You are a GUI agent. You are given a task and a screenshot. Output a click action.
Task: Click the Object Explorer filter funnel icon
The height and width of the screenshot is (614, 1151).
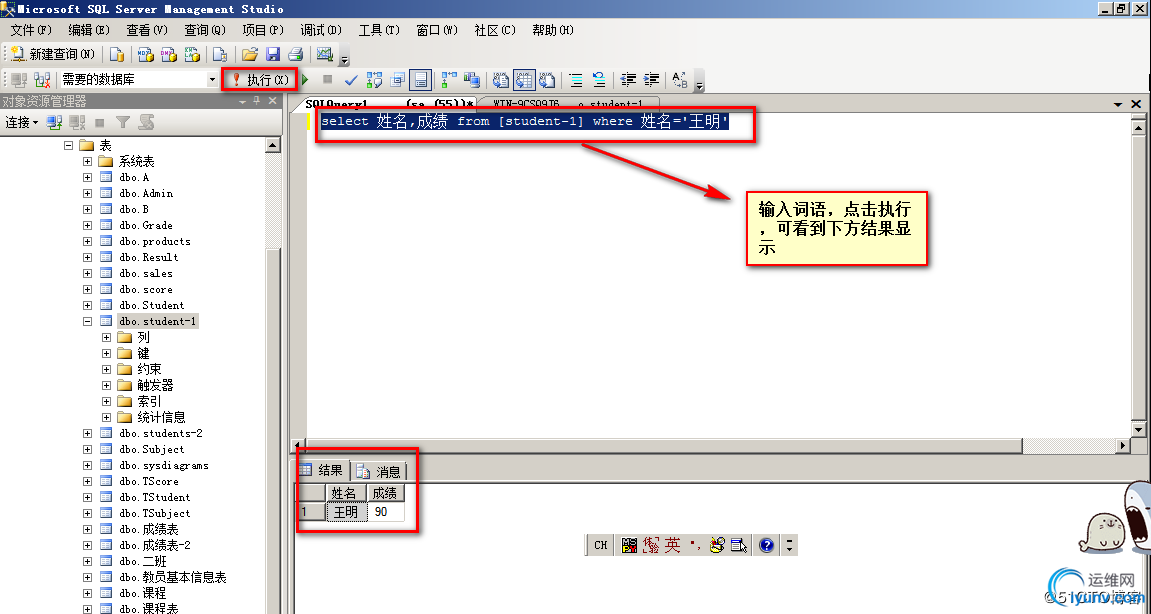123,123
